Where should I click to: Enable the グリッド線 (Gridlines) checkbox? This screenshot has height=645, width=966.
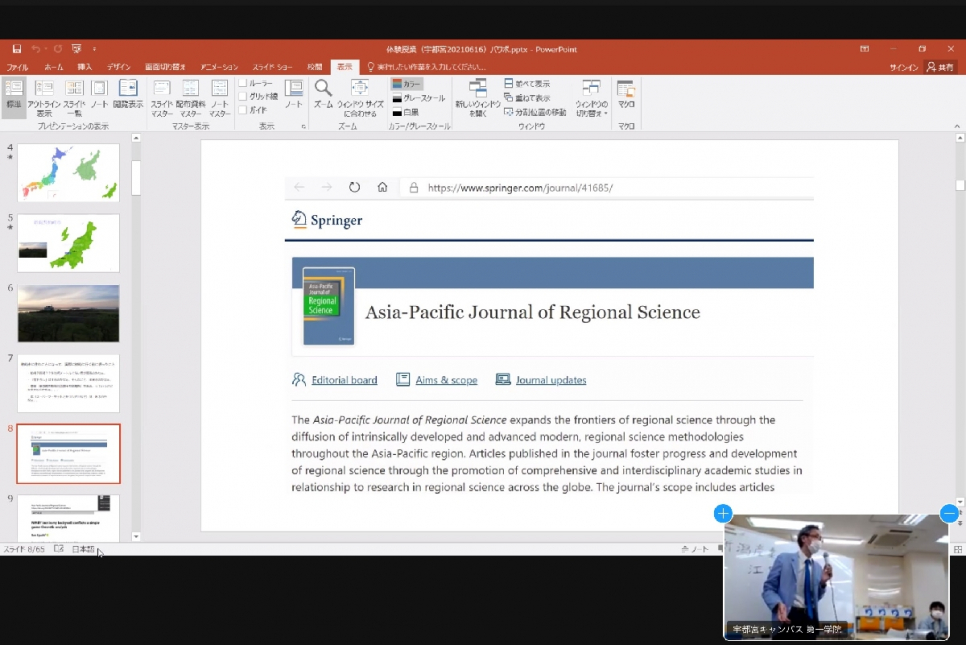tap(243, 97)
